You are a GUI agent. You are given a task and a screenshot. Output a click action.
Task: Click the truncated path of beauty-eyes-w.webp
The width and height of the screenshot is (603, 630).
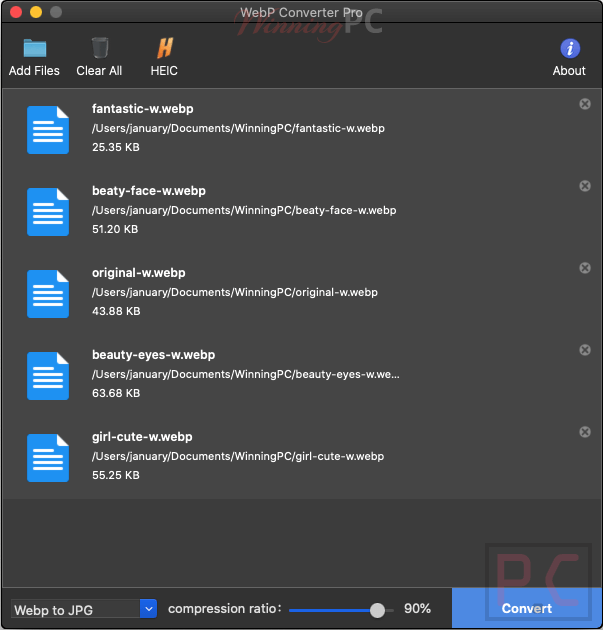coord(245,374)
